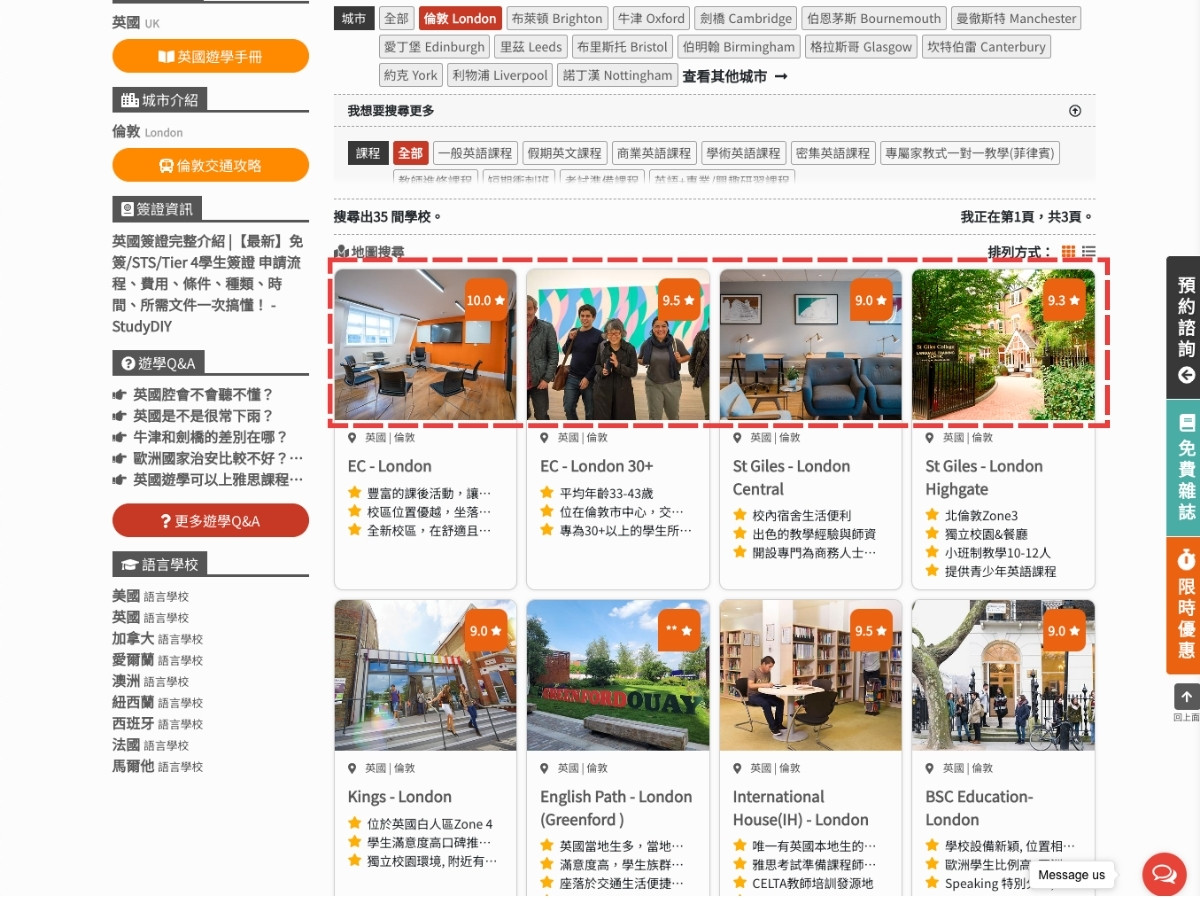Image resolution: width=1200 pixels, height=900 pixels.
Task: Open the 倫敦交通攻略 orange button
Action: pyautogui.click(x=210, y=165)
